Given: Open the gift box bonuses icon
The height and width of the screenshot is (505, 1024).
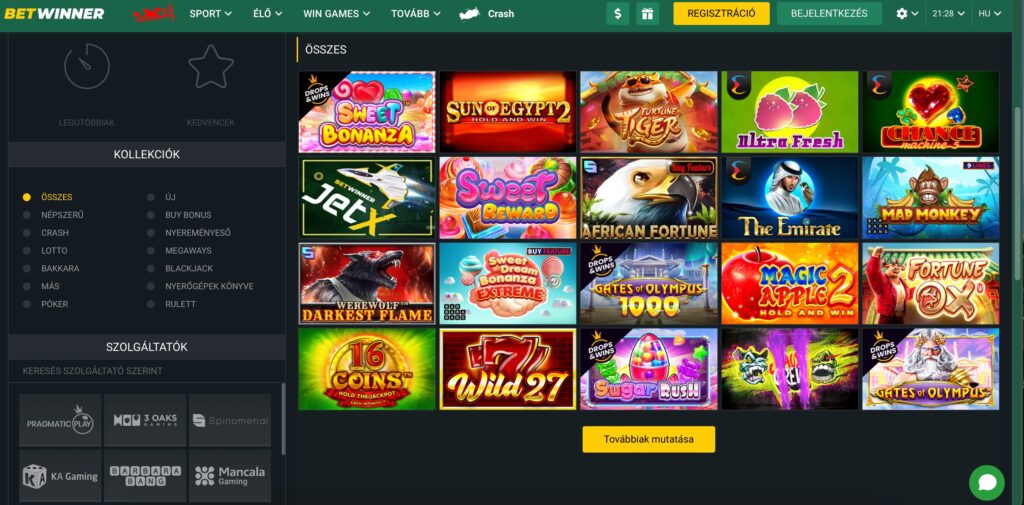Looking at the screenshot, I should 647,13.
